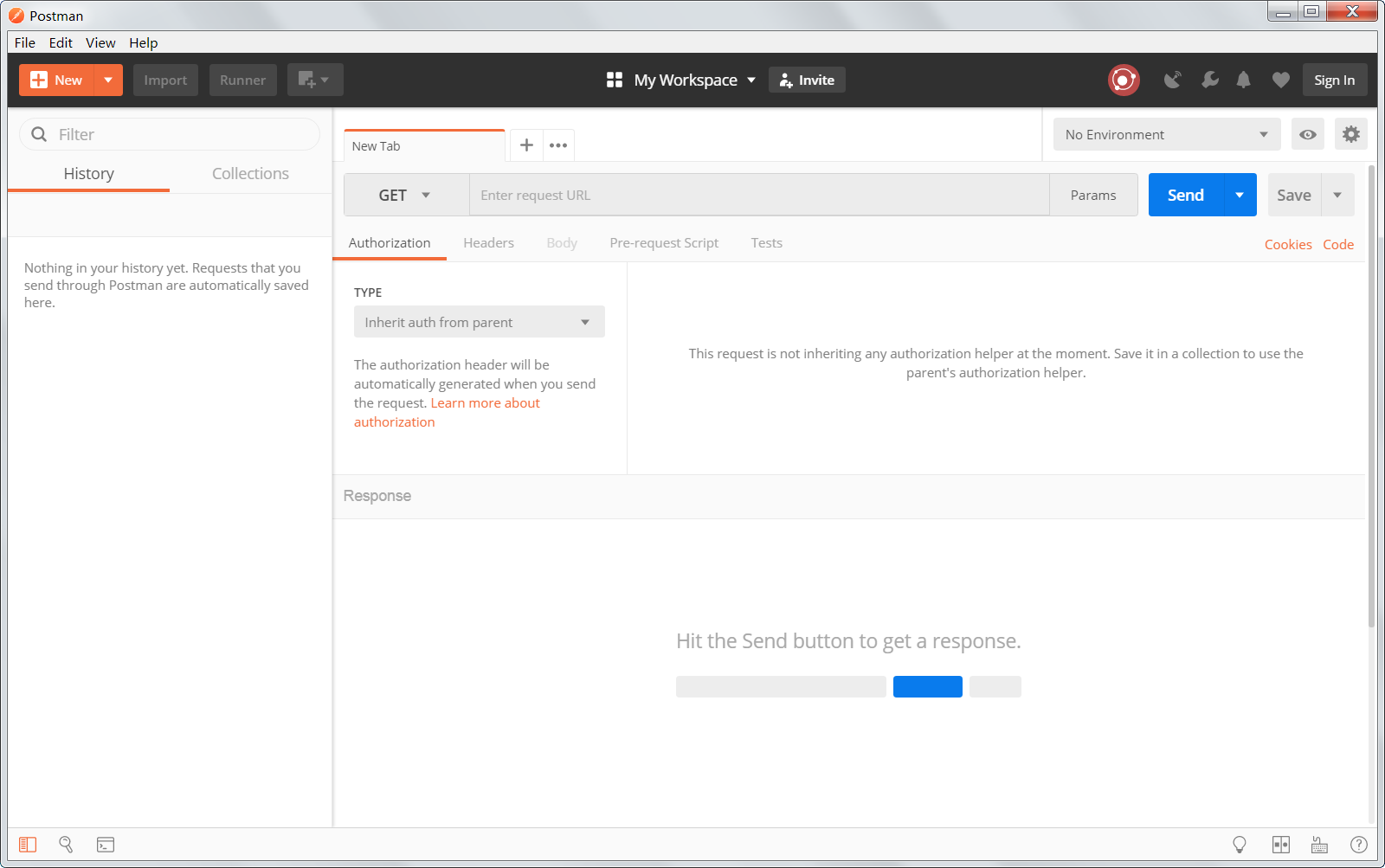The width and height of the screenshot is (1385, 868).
Task: Click the environment quick look eye icon
Action: click(1308, 134)
